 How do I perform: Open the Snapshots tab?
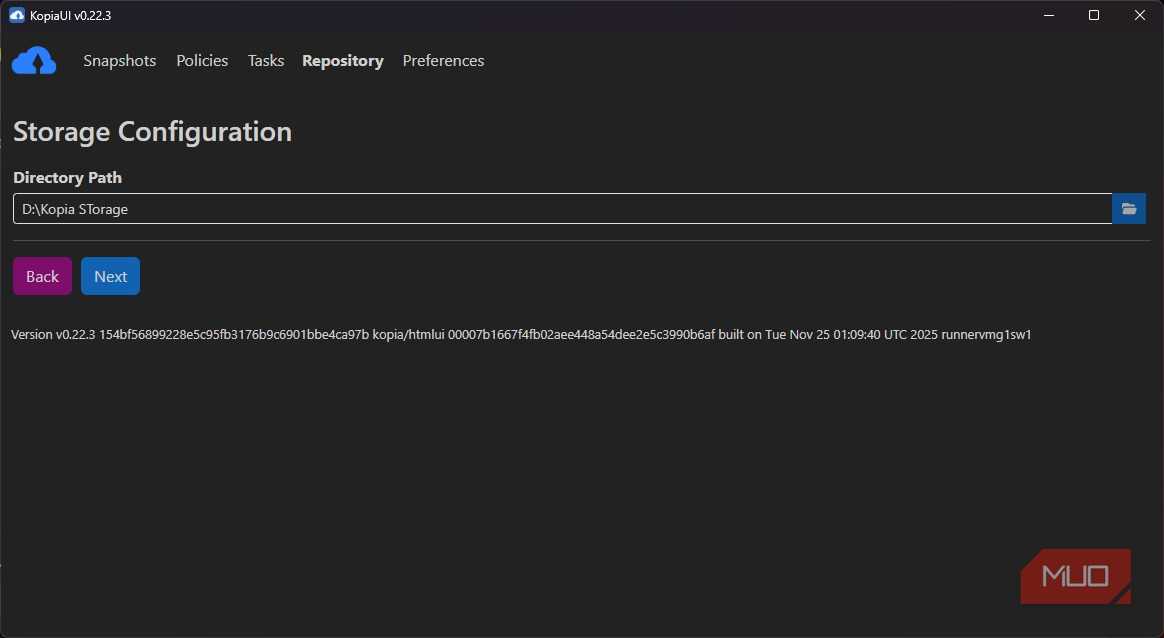point(120,61)
